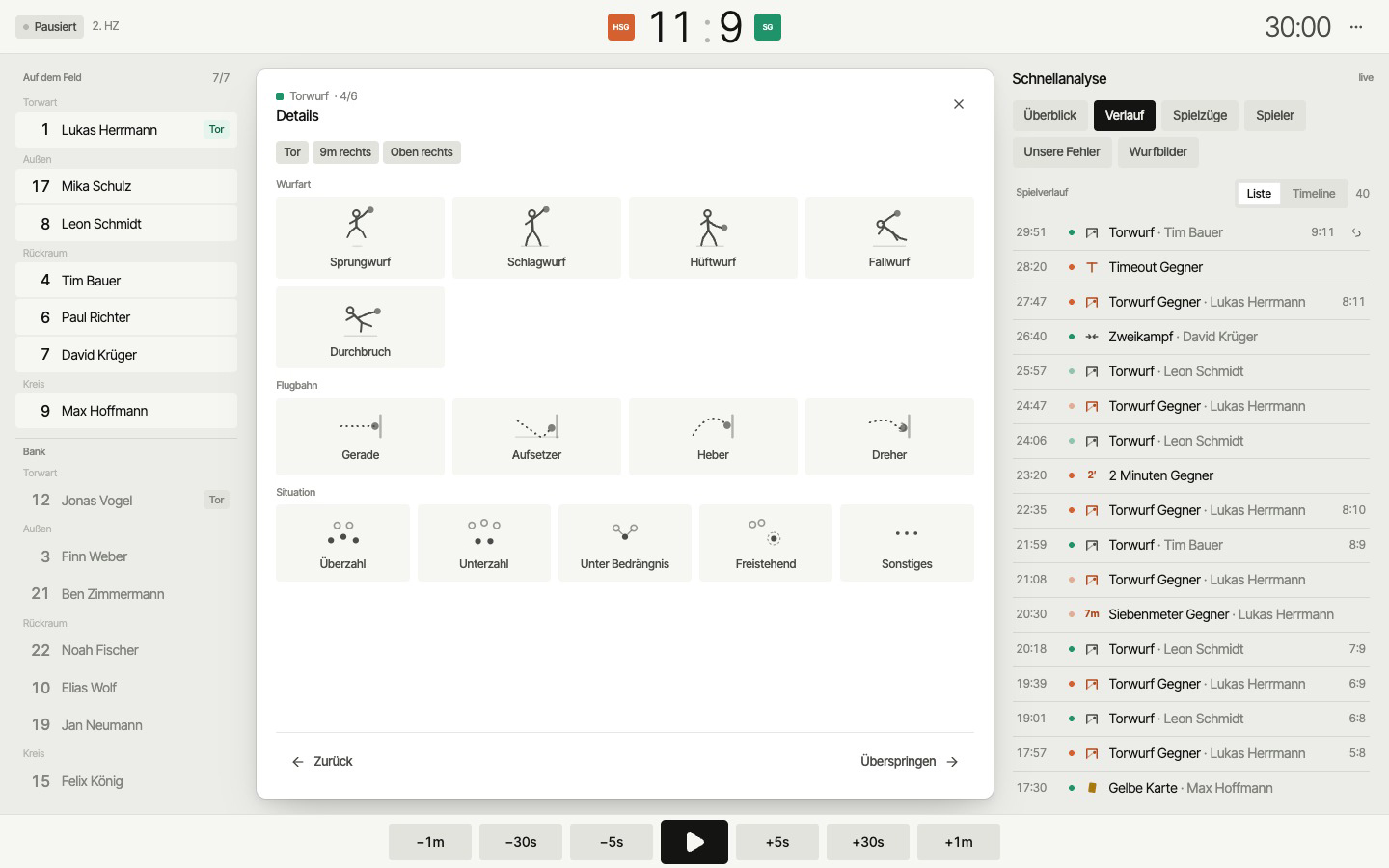Screen dimensions: 1389x868
Task: Choose Sonstiges situation
Action: tap(907, 543)
